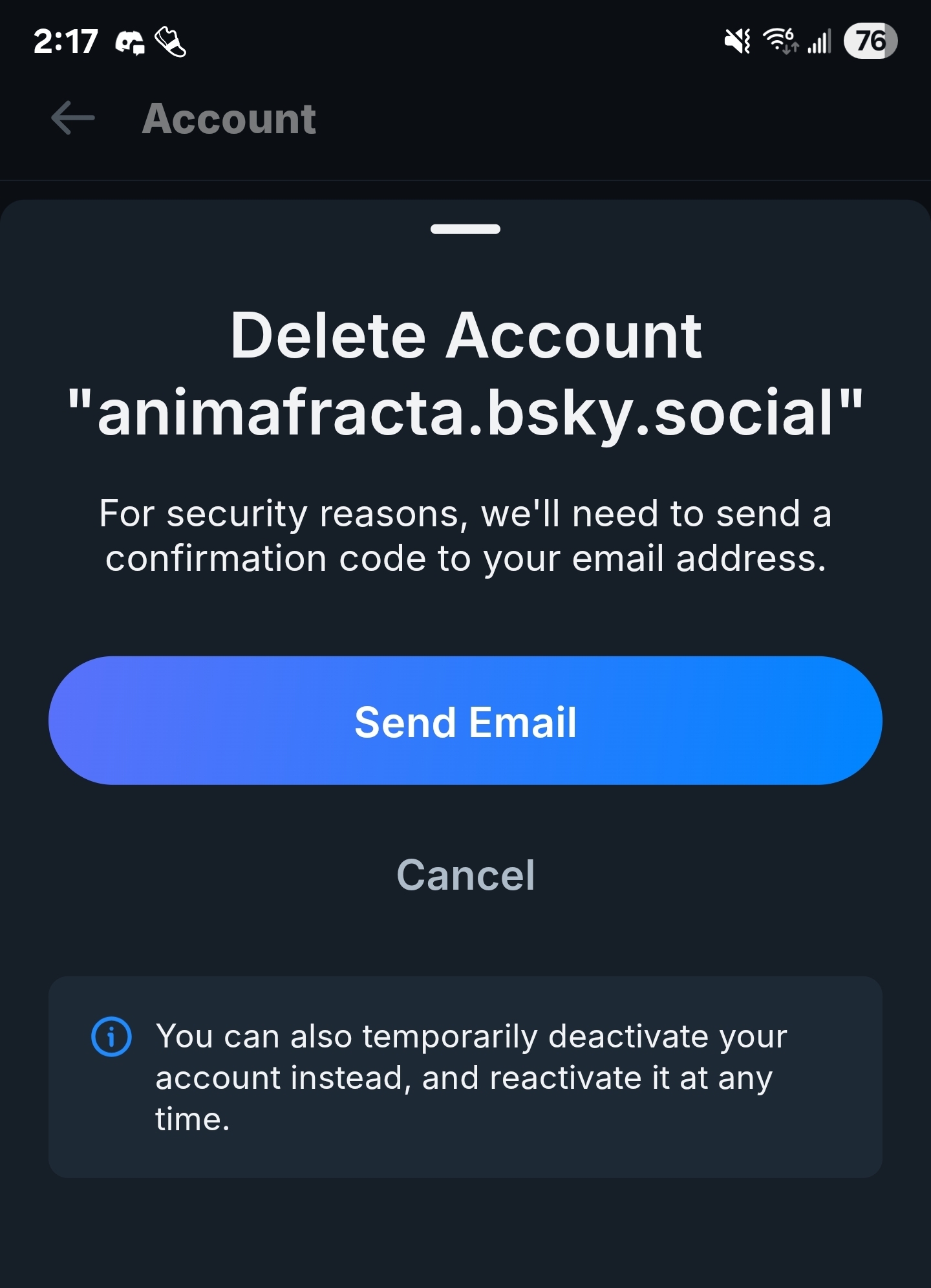Tap the blue info circle icon
The width and height of the screenshot is (931, 1288).
(x=111, y=1036)
